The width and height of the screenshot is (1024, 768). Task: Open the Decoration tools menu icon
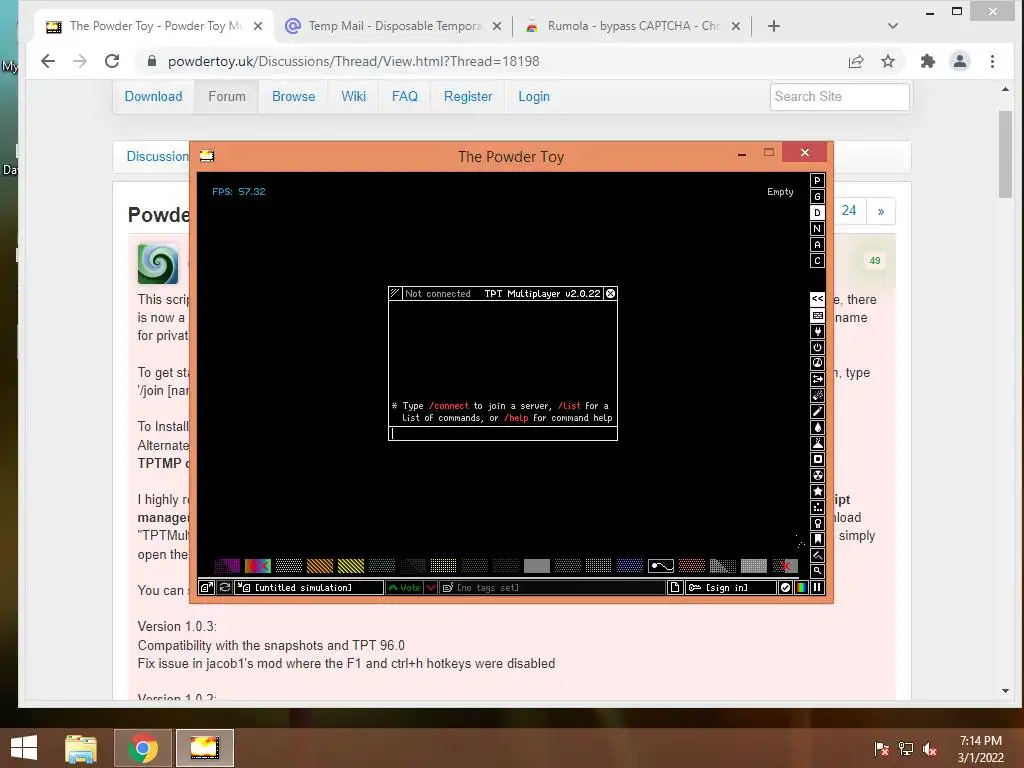(x=817, y=555)
